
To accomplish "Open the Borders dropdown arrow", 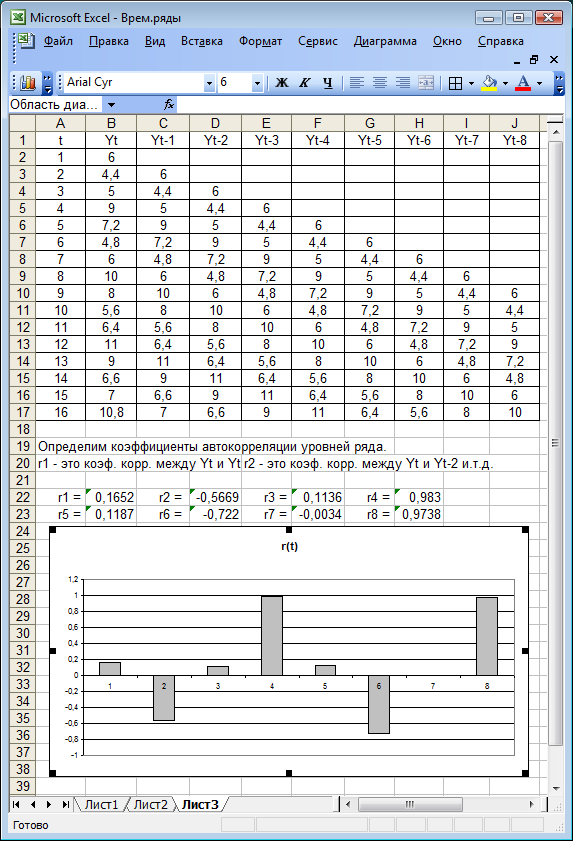I will point(471,83).
